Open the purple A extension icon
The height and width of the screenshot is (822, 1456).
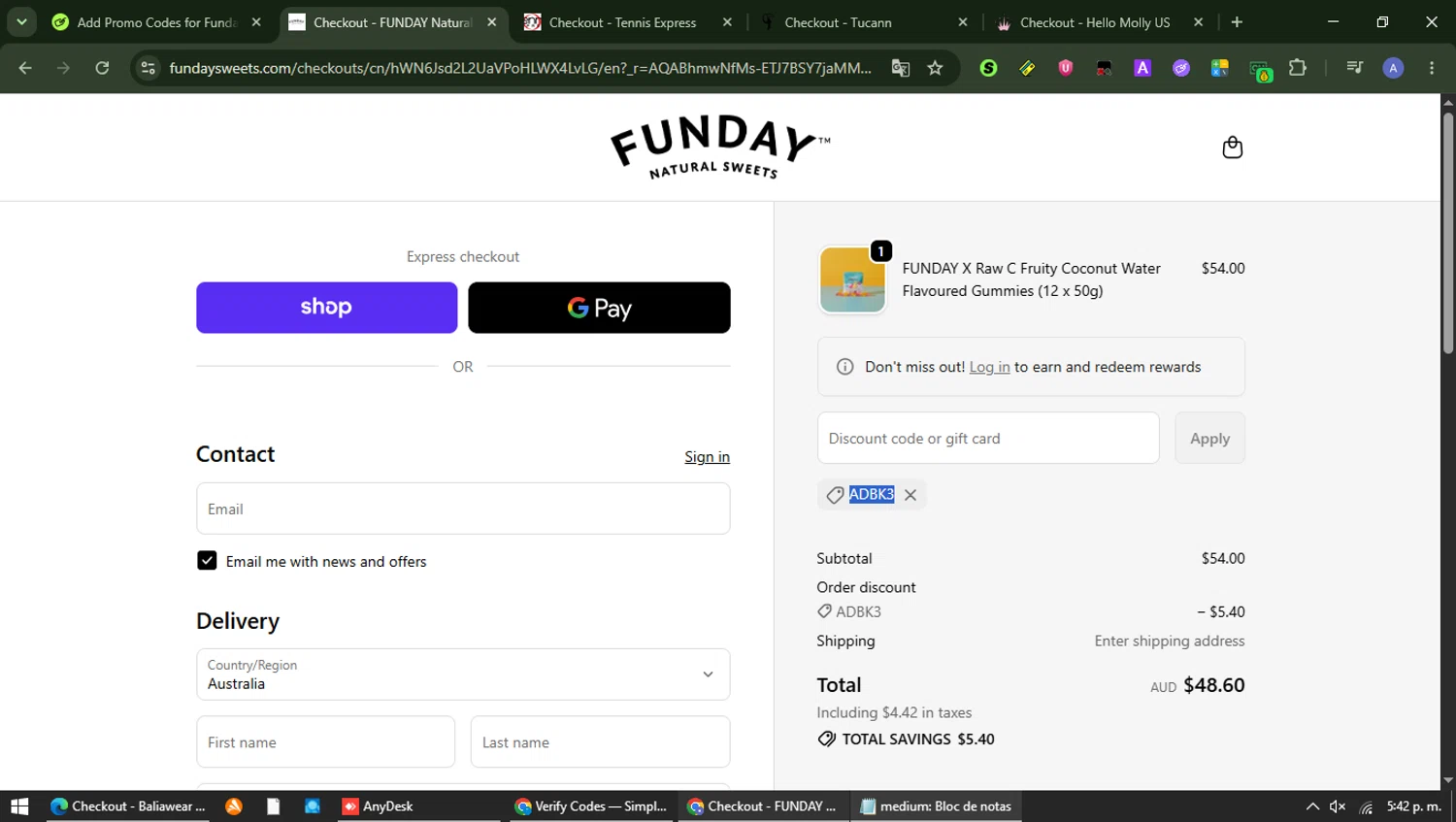point(1142,68)
